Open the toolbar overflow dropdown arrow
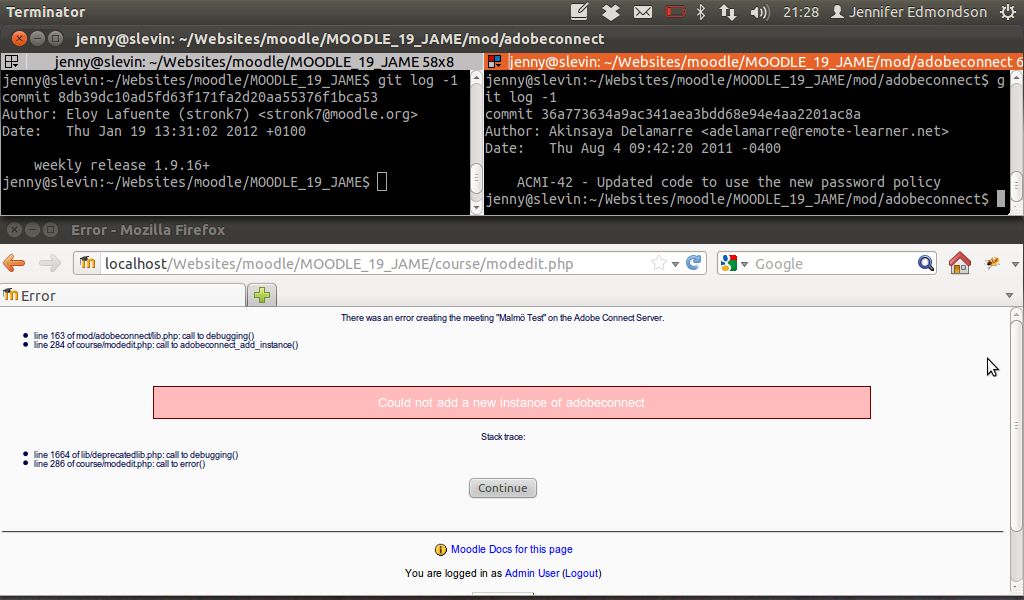 (1015, 264)
